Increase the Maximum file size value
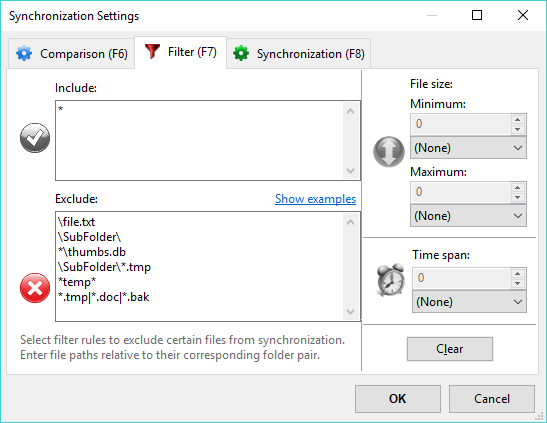 pos(518,188)
